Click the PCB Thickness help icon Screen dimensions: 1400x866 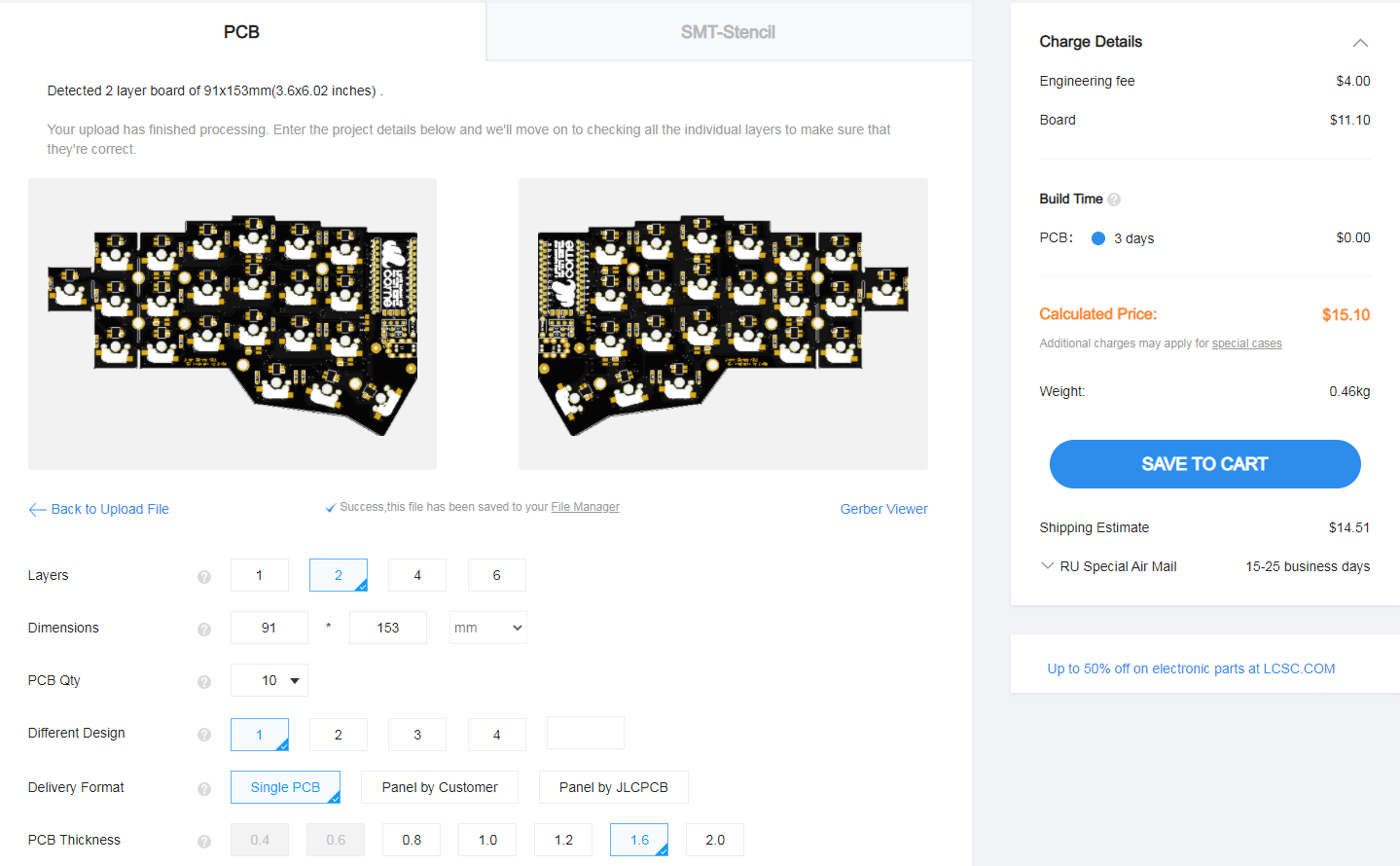pyautogui.click(x=204, y=842)
